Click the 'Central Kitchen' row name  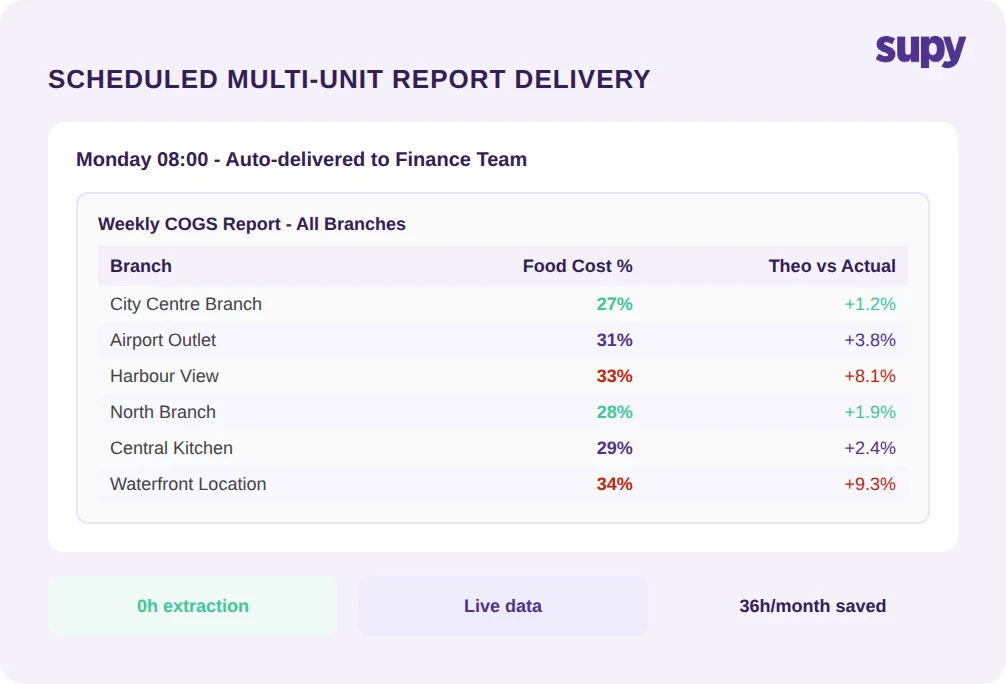pos(171,448)
